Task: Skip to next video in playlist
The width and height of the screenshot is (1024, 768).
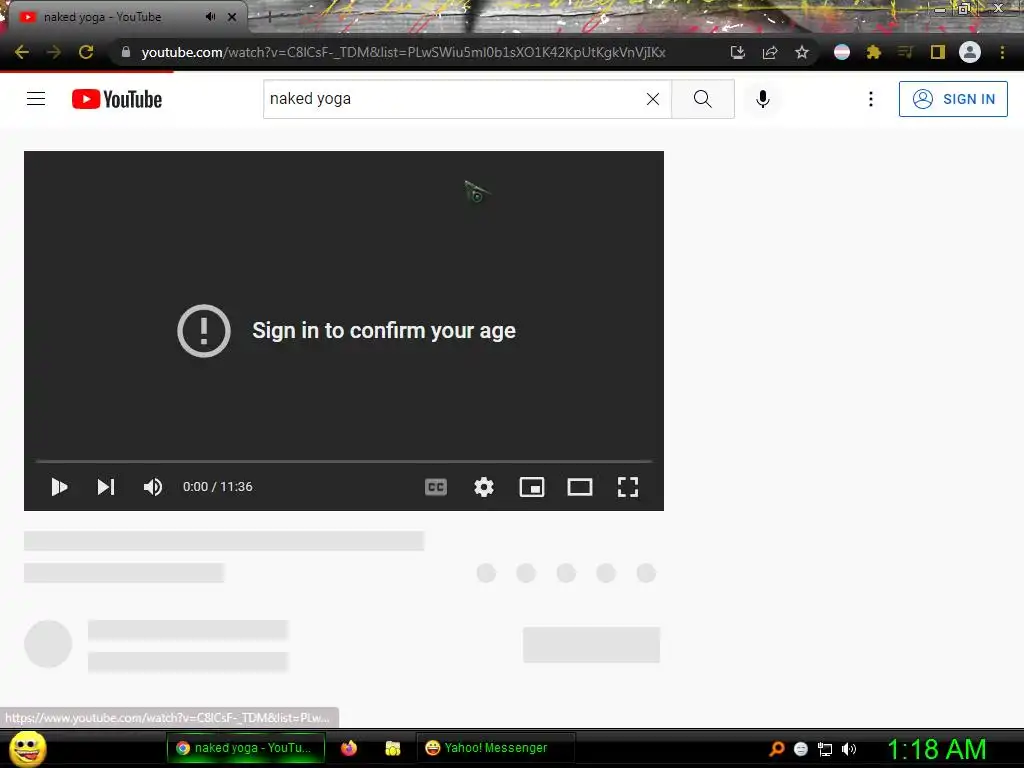Action: coord(106,487)
